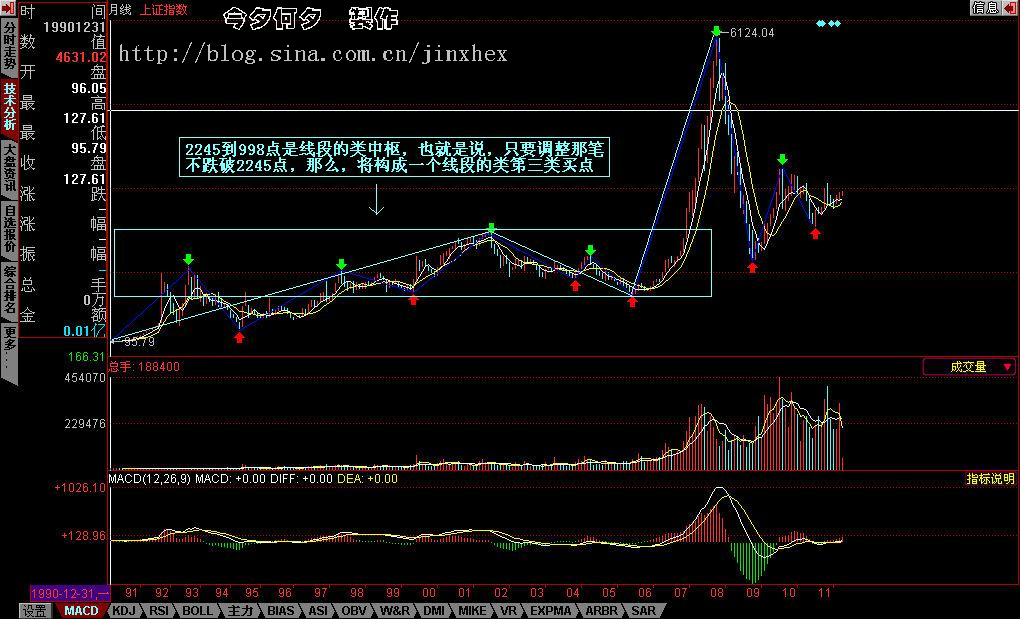Click the 信息 button at top right
This screenshot has width=1020, height=619.
[984, 8]
